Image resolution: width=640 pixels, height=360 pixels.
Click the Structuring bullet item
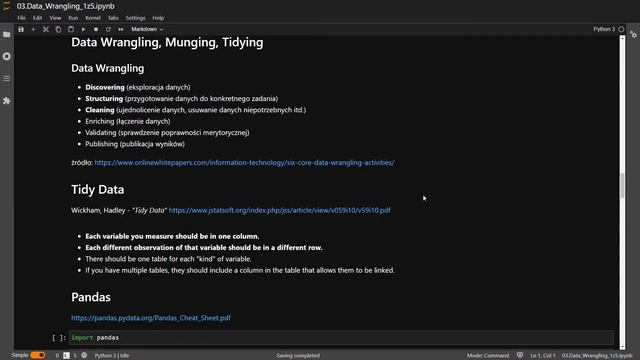(x=182, y=99)
